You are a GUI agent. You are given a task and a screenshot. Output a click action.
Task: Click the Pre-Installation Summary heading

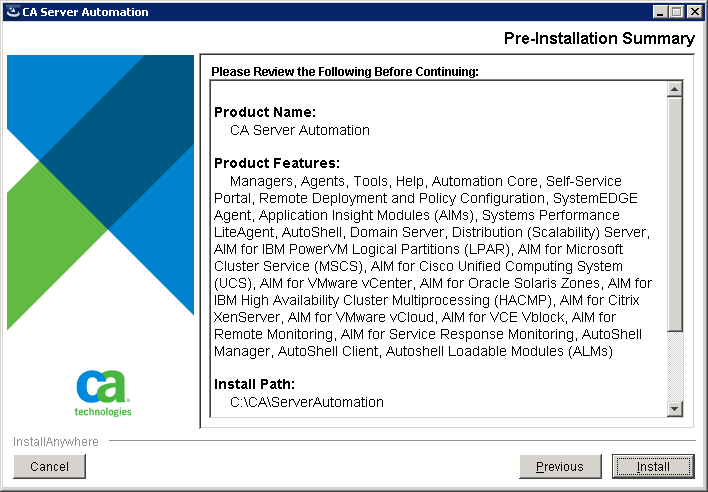coord(599,38)
